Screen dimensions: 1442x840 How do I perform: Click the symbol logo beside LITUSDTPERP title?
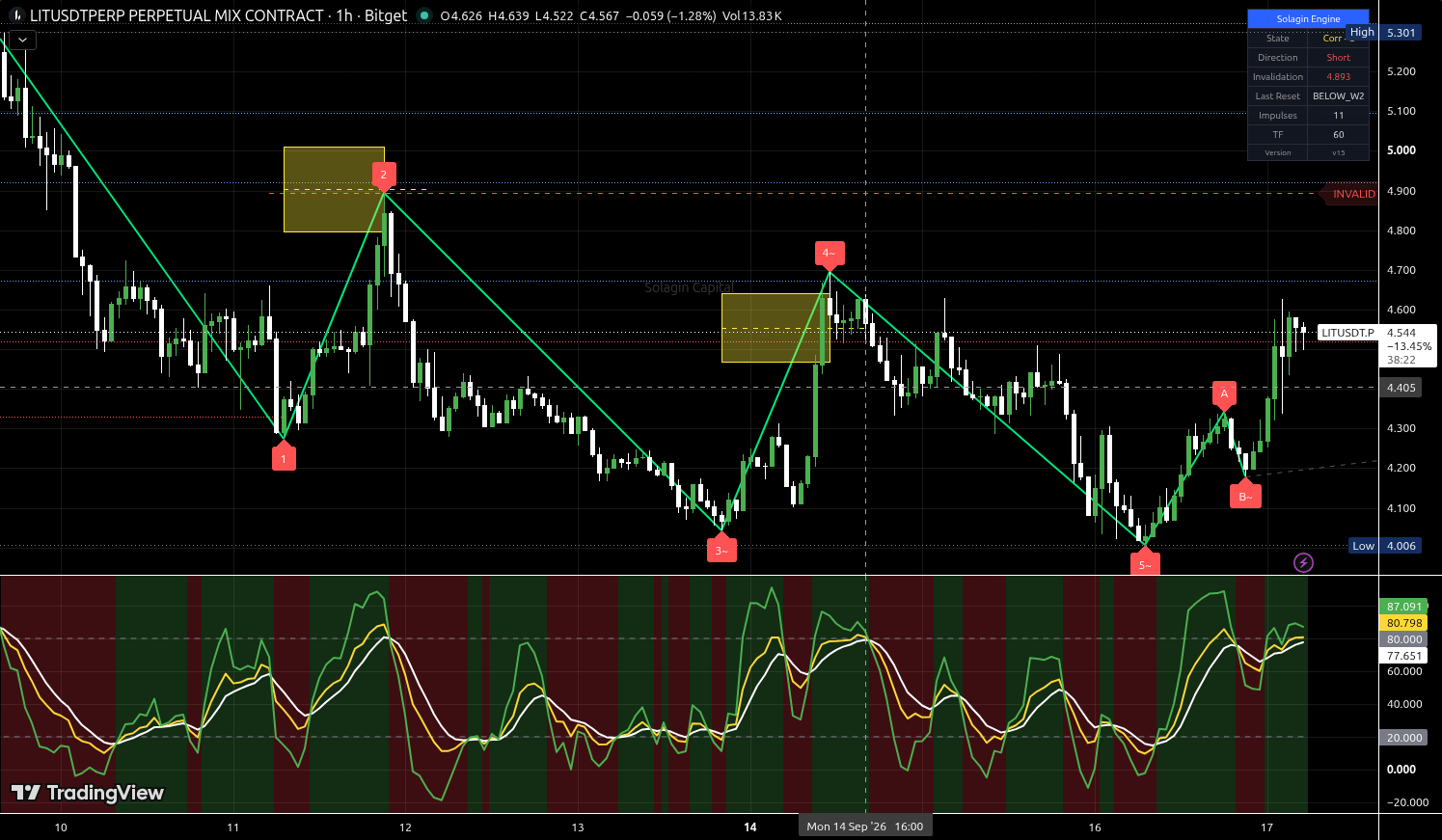coord(16,15)
